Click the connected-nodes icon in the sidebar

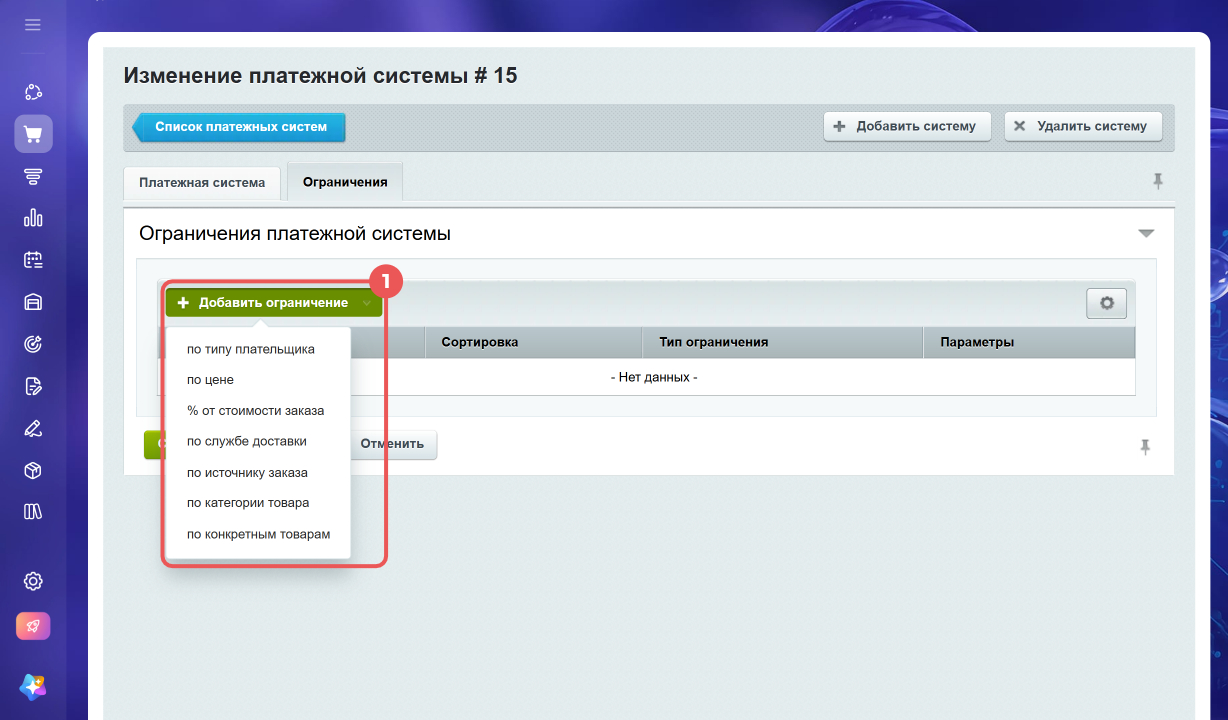[33, 92]
